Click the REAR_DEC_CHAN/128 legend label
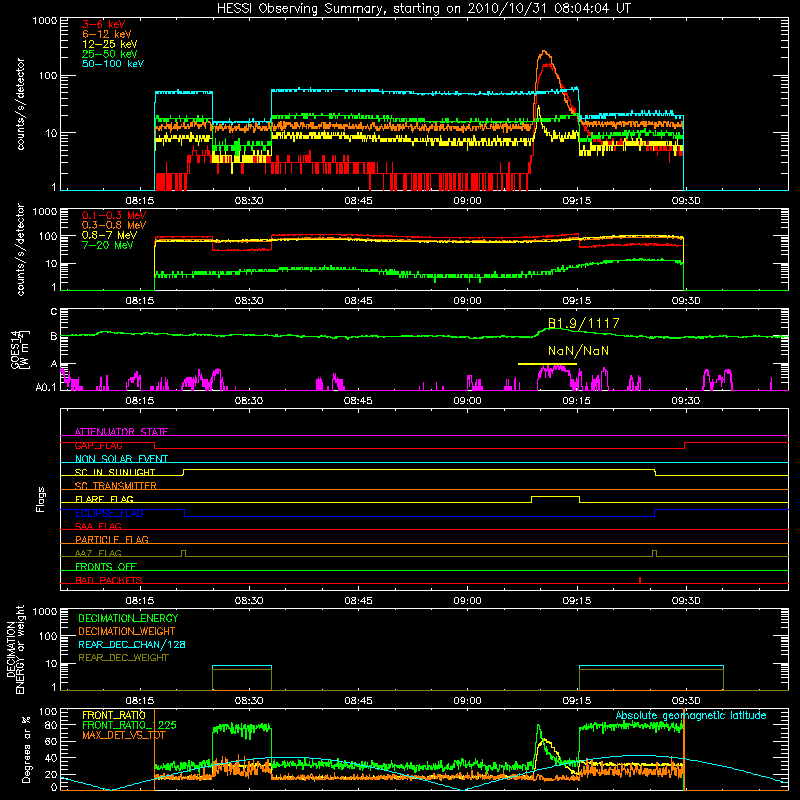This screenshot has height=800, width=800. click(132, 644)
